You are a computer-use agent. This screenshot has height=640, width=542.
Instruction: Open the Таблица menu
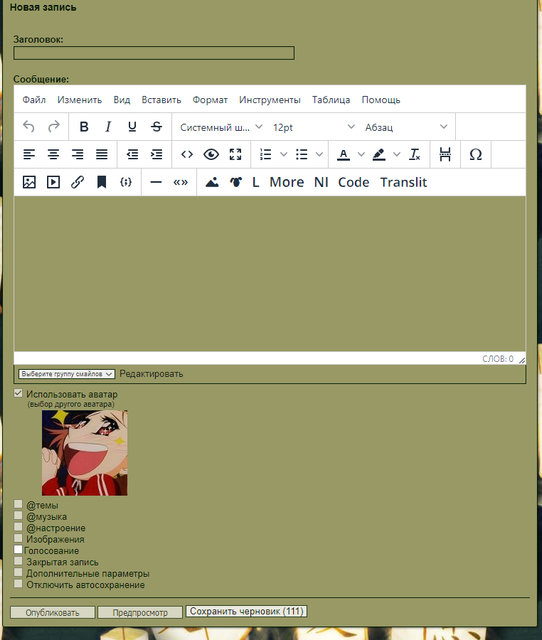331,100
